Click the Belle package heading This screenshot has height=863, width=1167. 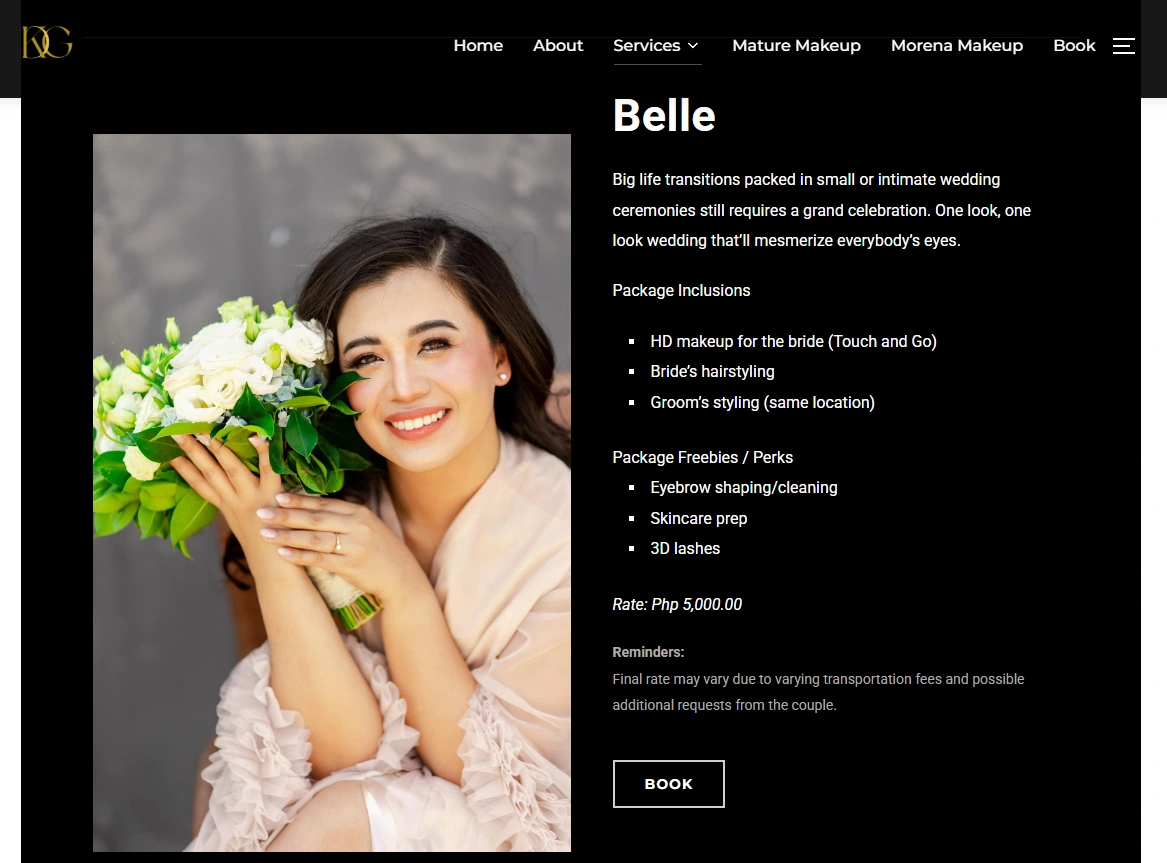coord(664,115)
